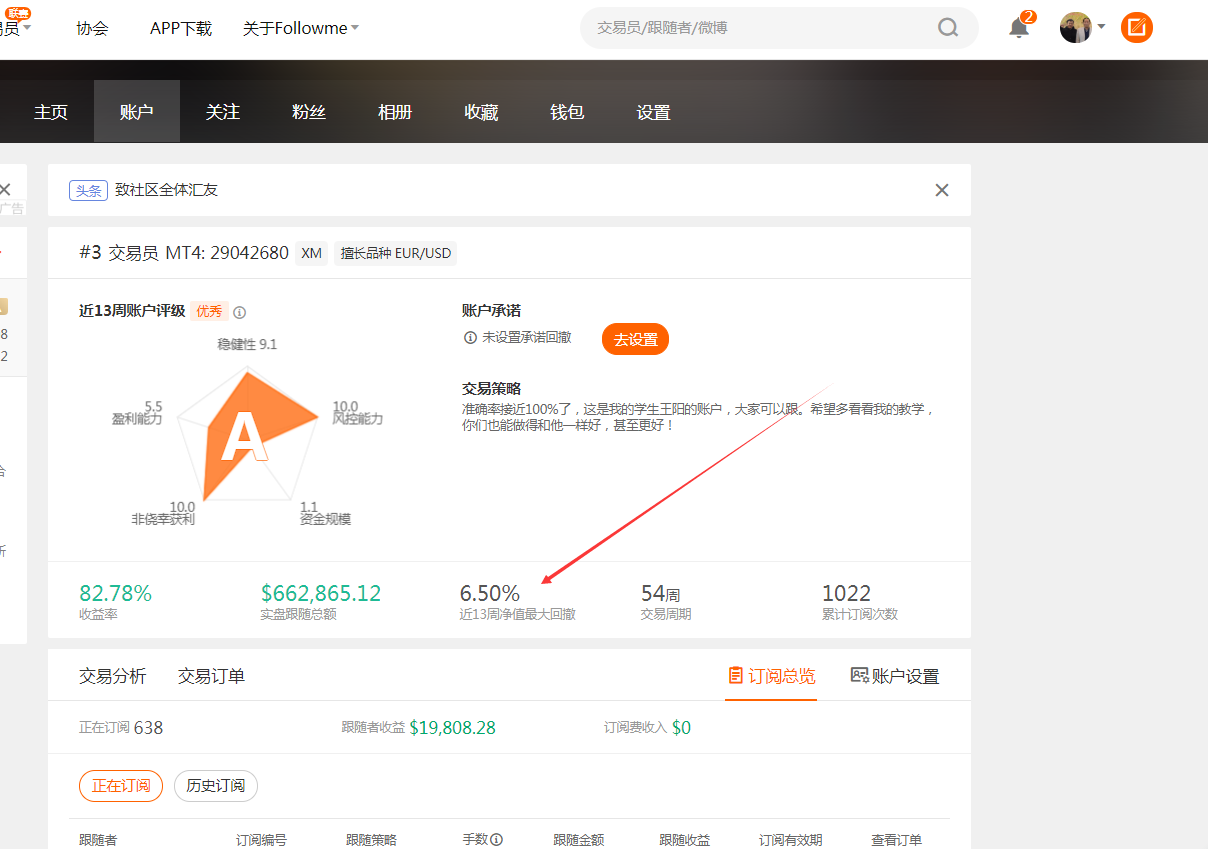
Task: Click the 跟随者收益 $19,808.28 value
Action: (452, 728)
